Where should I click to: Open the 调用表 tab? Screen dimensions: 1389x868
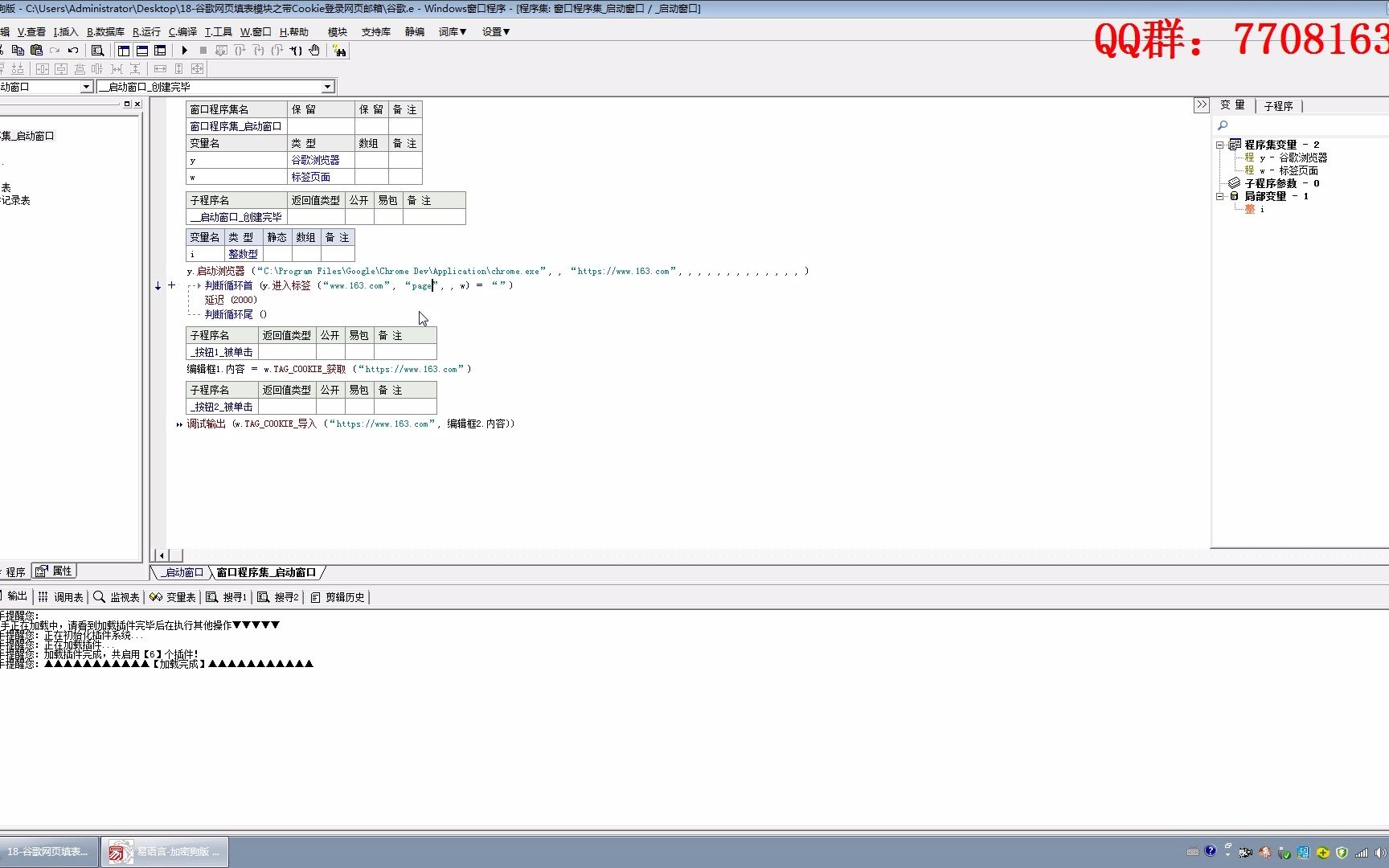(x=61, y=596)
